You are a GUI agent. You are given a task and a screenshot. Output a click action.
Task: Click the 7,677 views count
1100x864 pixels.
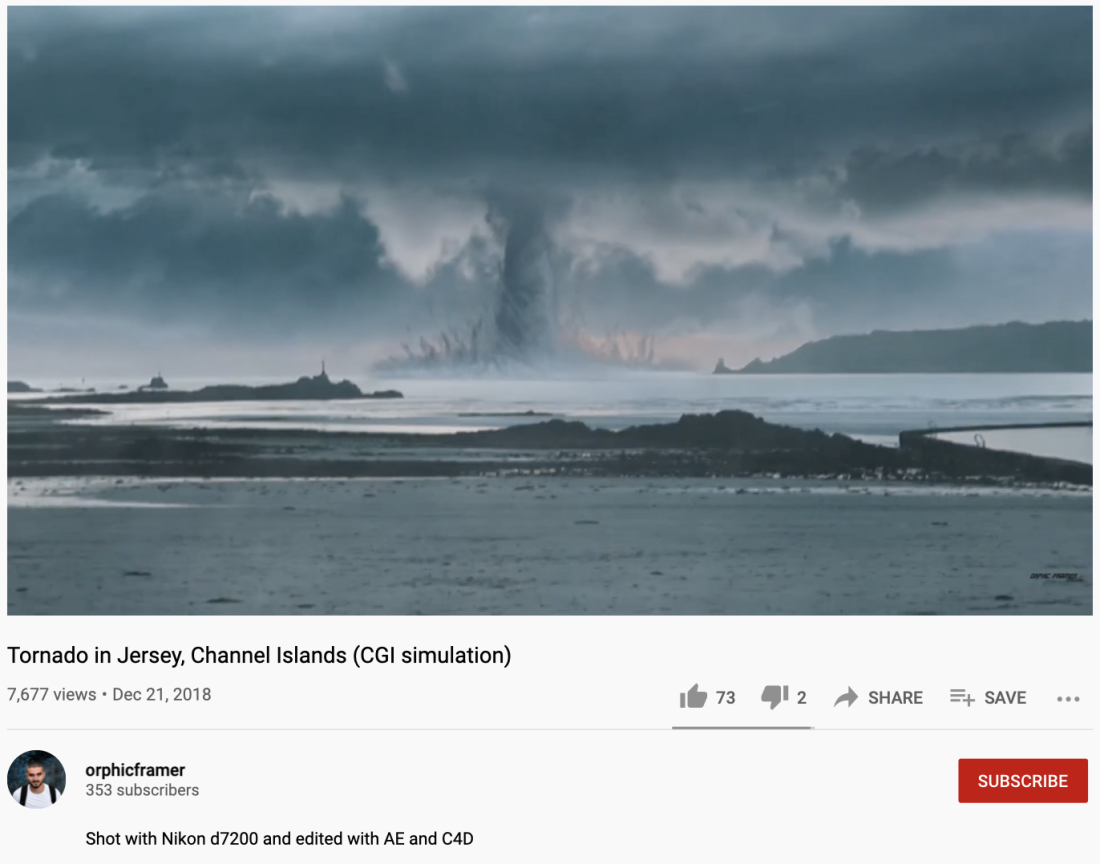pos(51,694)
